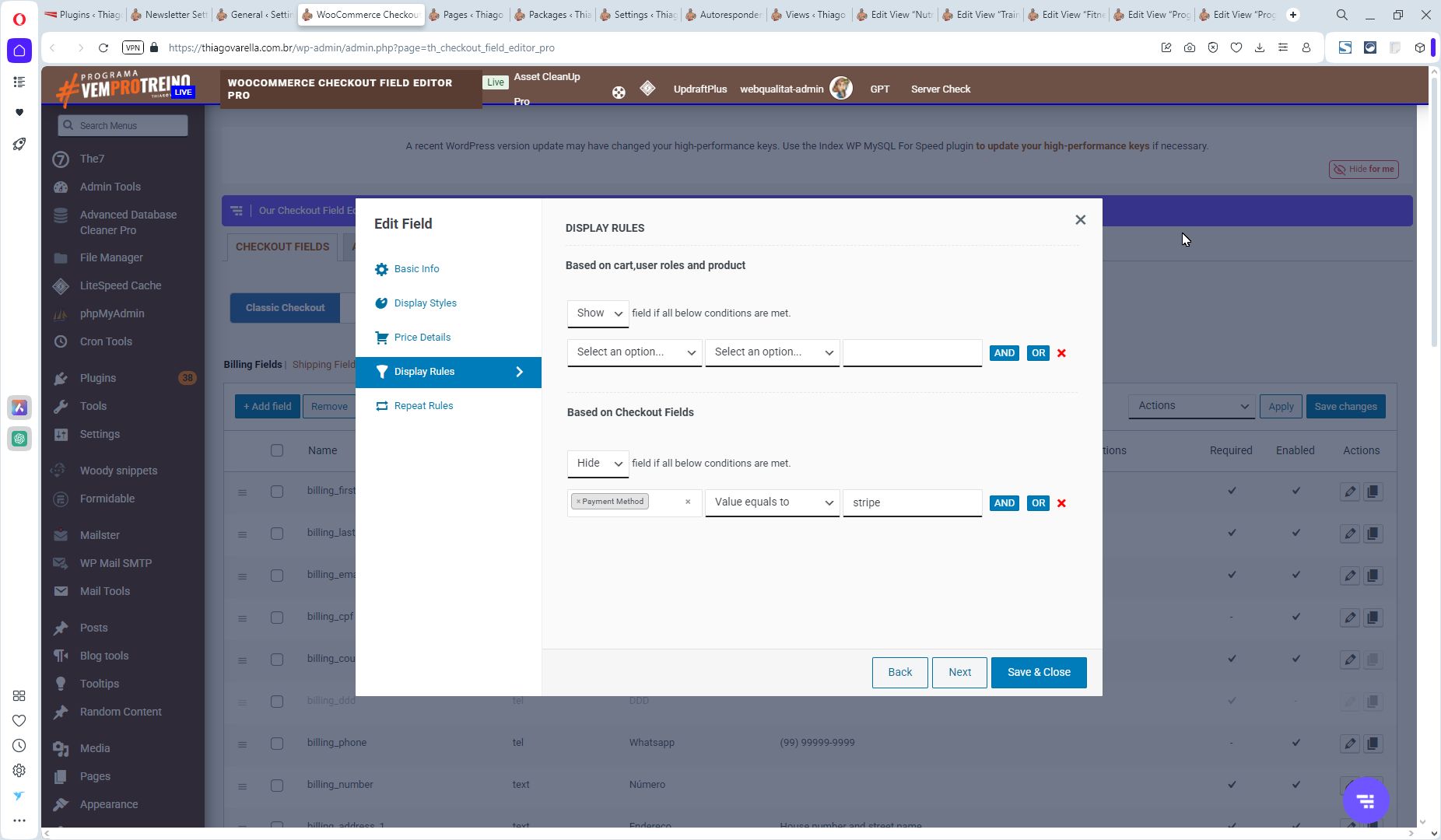Open Price Details section
Image resolution: width=1441 pixels, height=840 pixels.
point(422,338)
